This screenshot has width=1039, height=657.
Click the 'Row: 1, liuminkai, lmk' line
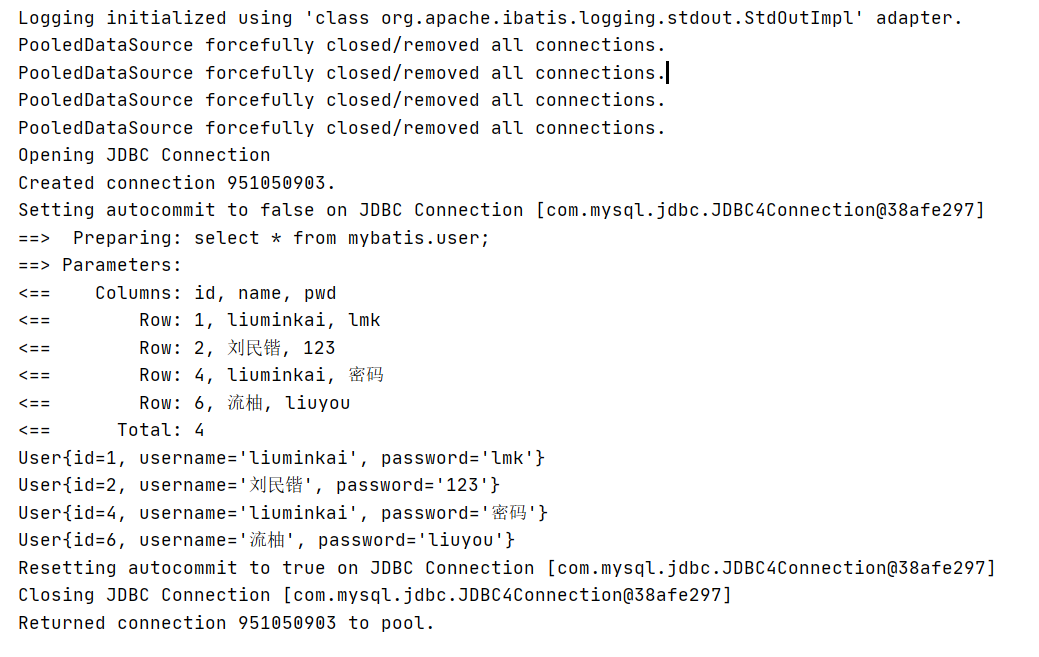pos(199,321)
